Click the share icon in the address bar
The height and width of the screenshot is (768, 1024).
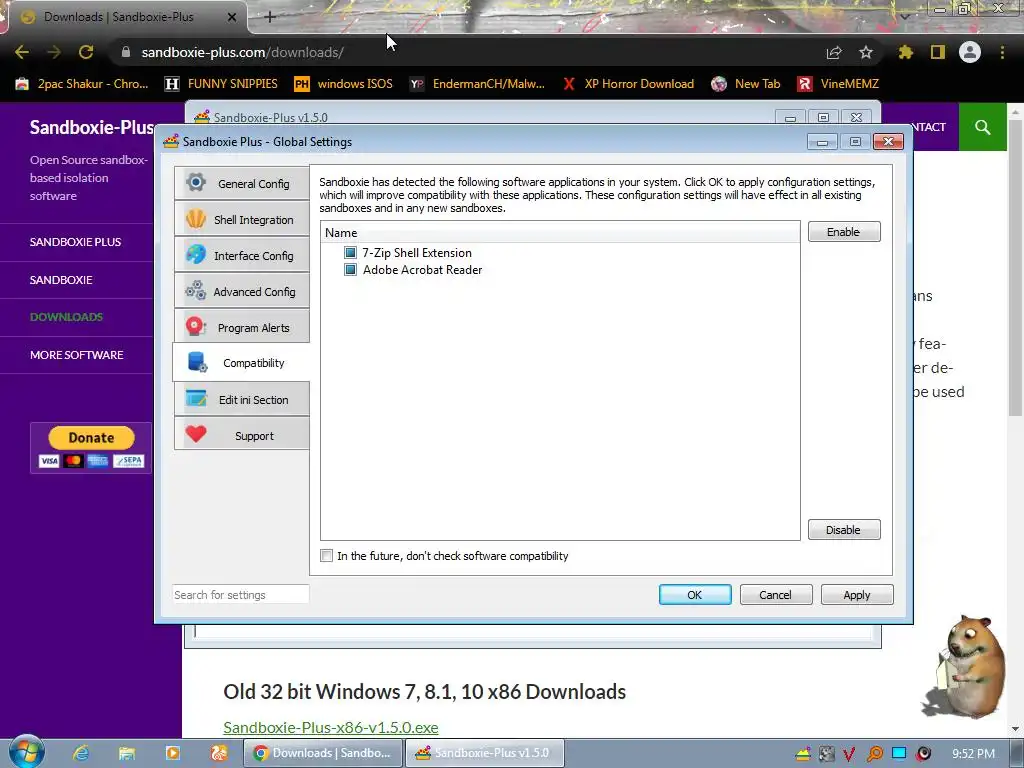834,52
